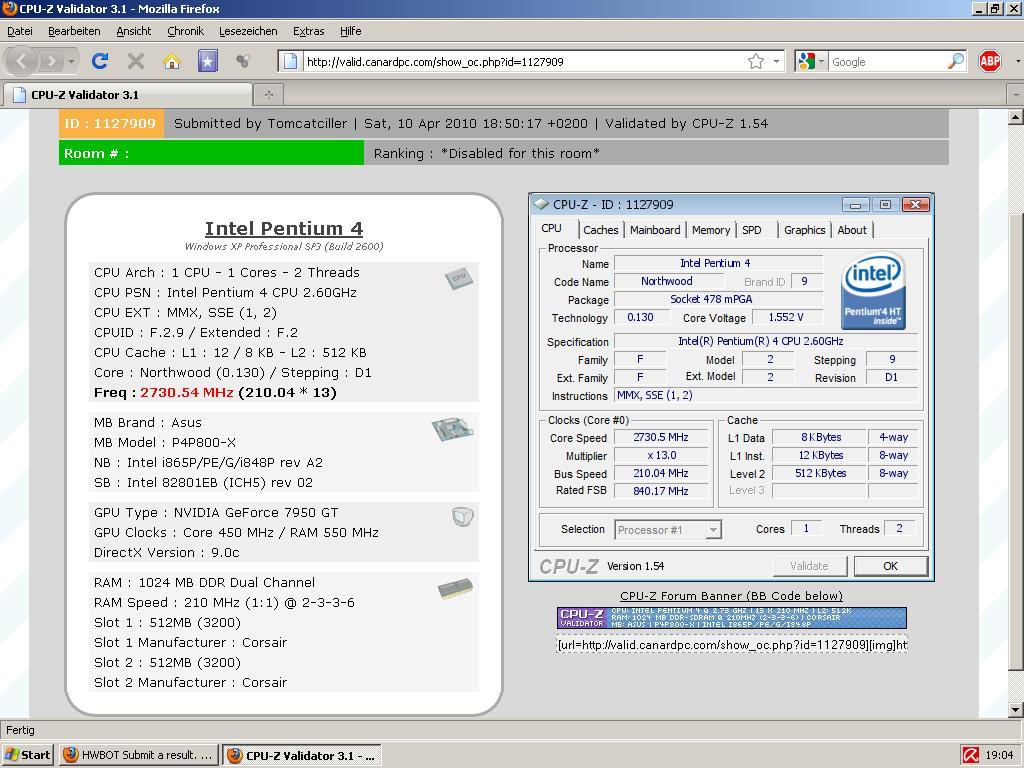Click the red frequency value 2730.54 MHz
The width and height of the screenshot is (1024, 768).
click(x=187, y=392)
